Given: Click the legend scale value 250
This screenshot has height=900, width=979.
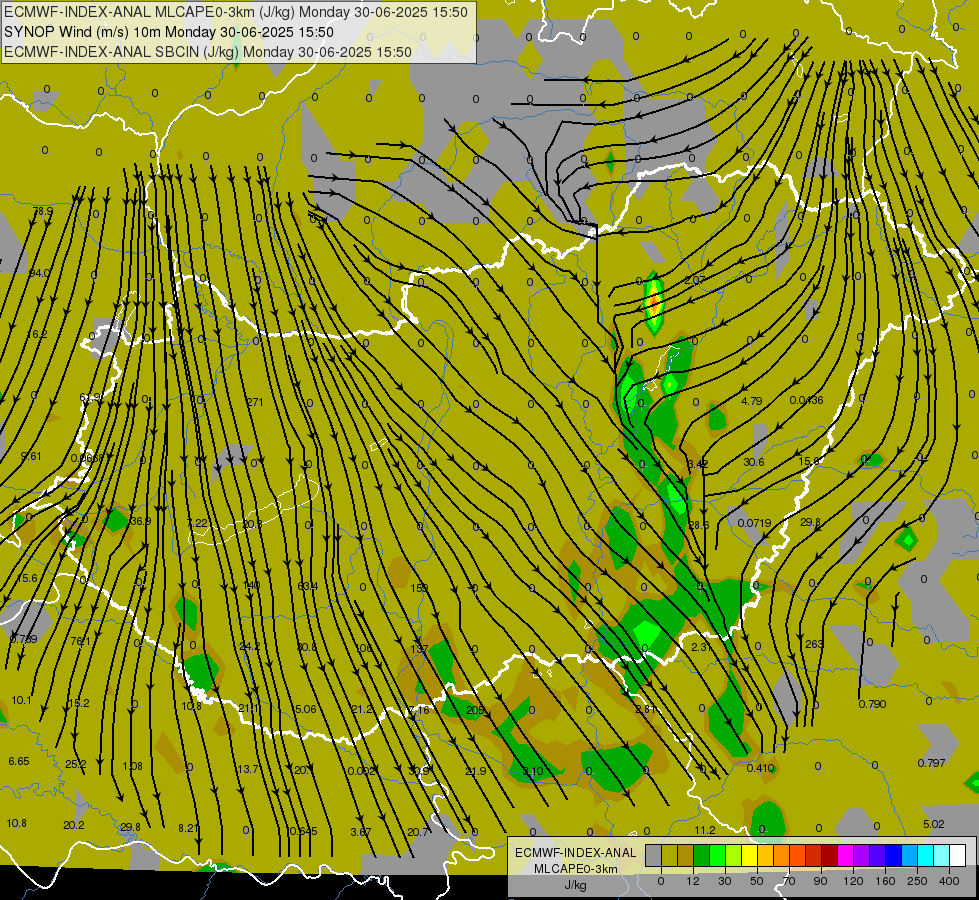Looking at the screenshot, I should pyautogui.click(x=917, y=881).
